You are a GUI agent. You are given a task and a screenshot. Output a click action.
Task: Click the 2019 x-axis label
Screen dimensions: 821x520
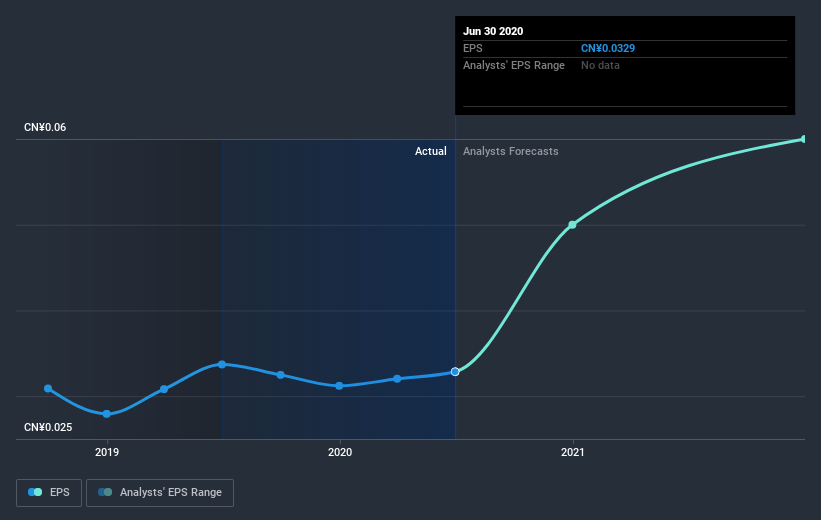point(107,452)
